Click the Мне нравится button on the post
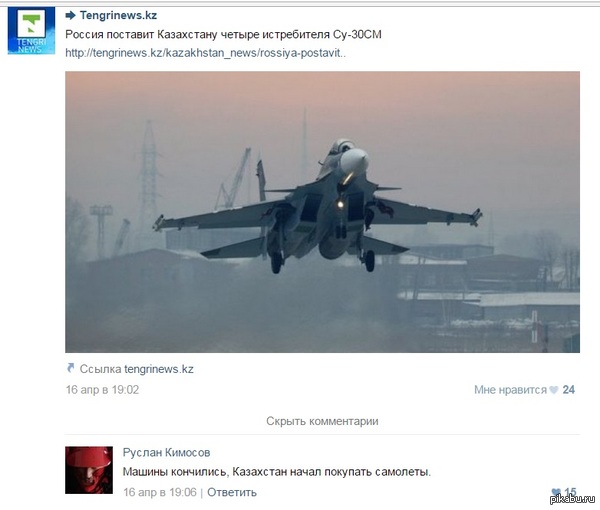Image resolution: width=600 pixels, height=510 pixels. coord(510,390)
